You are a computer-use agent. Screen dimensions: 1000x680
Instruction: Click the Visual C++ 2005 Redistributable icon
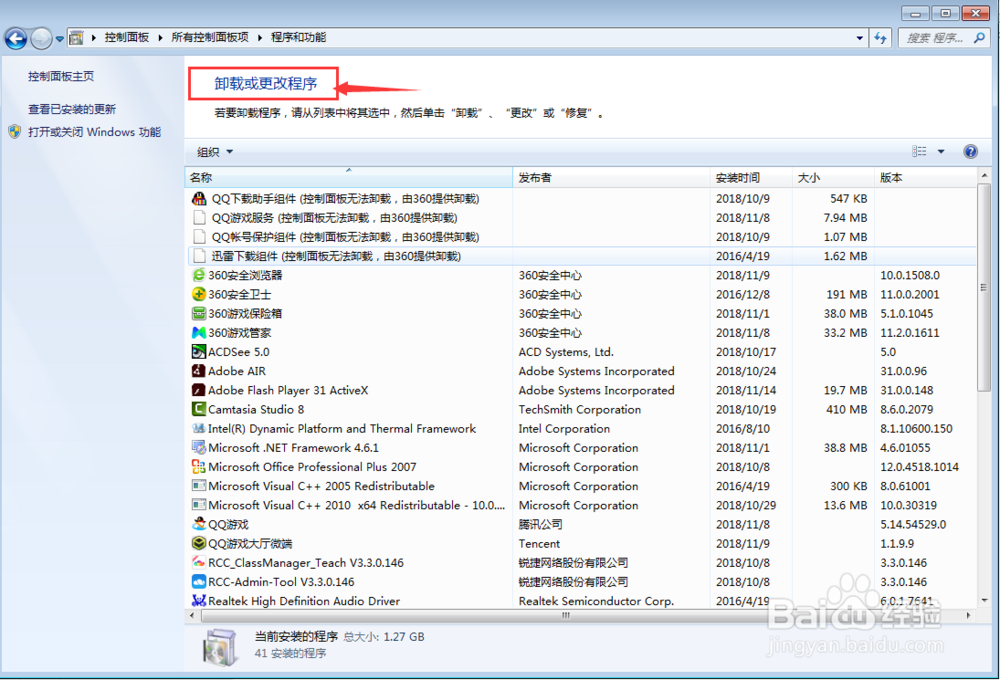coord(199,485)
